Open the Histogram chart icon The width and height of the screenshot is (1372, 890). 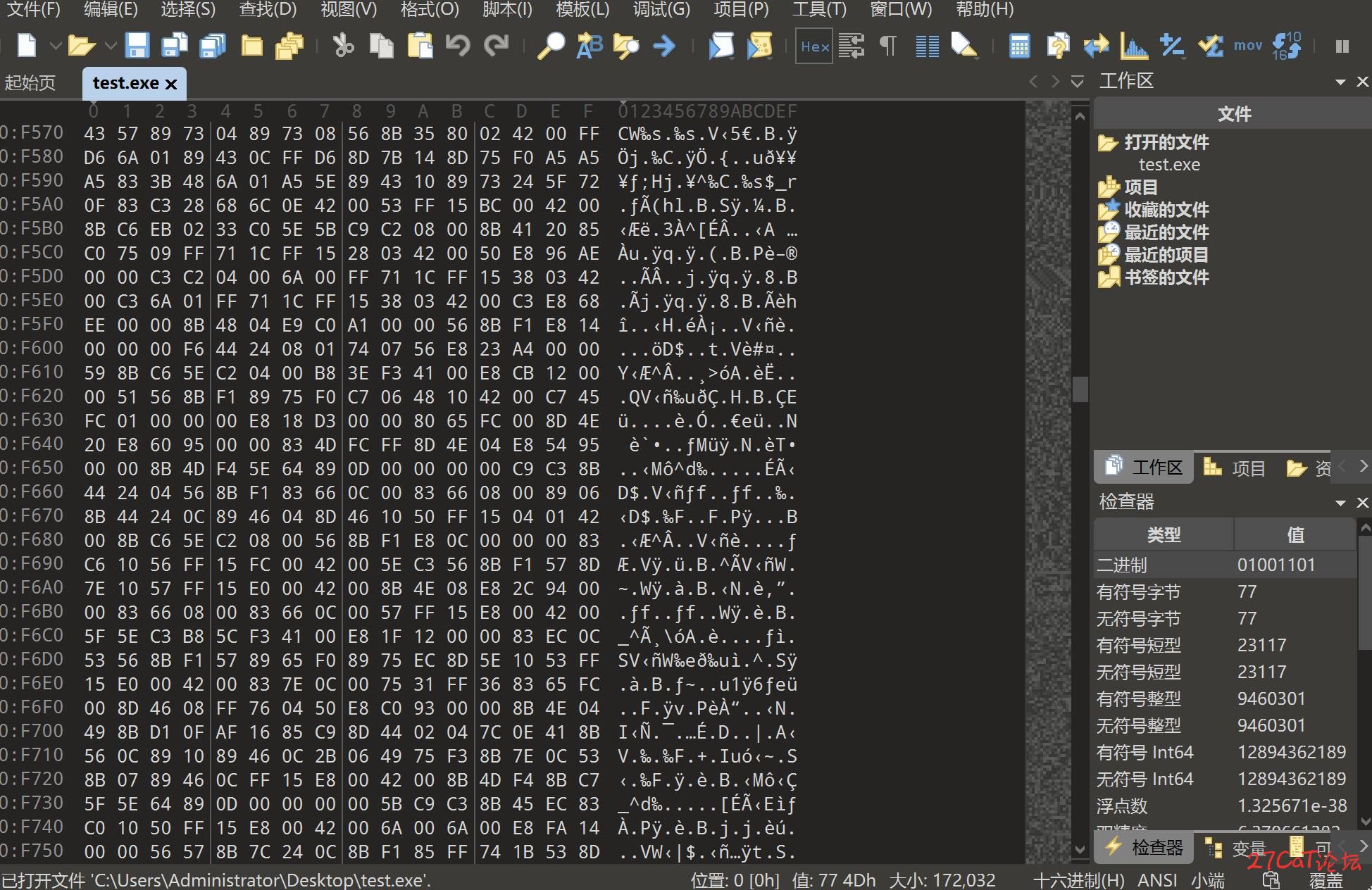point(1134,46)
